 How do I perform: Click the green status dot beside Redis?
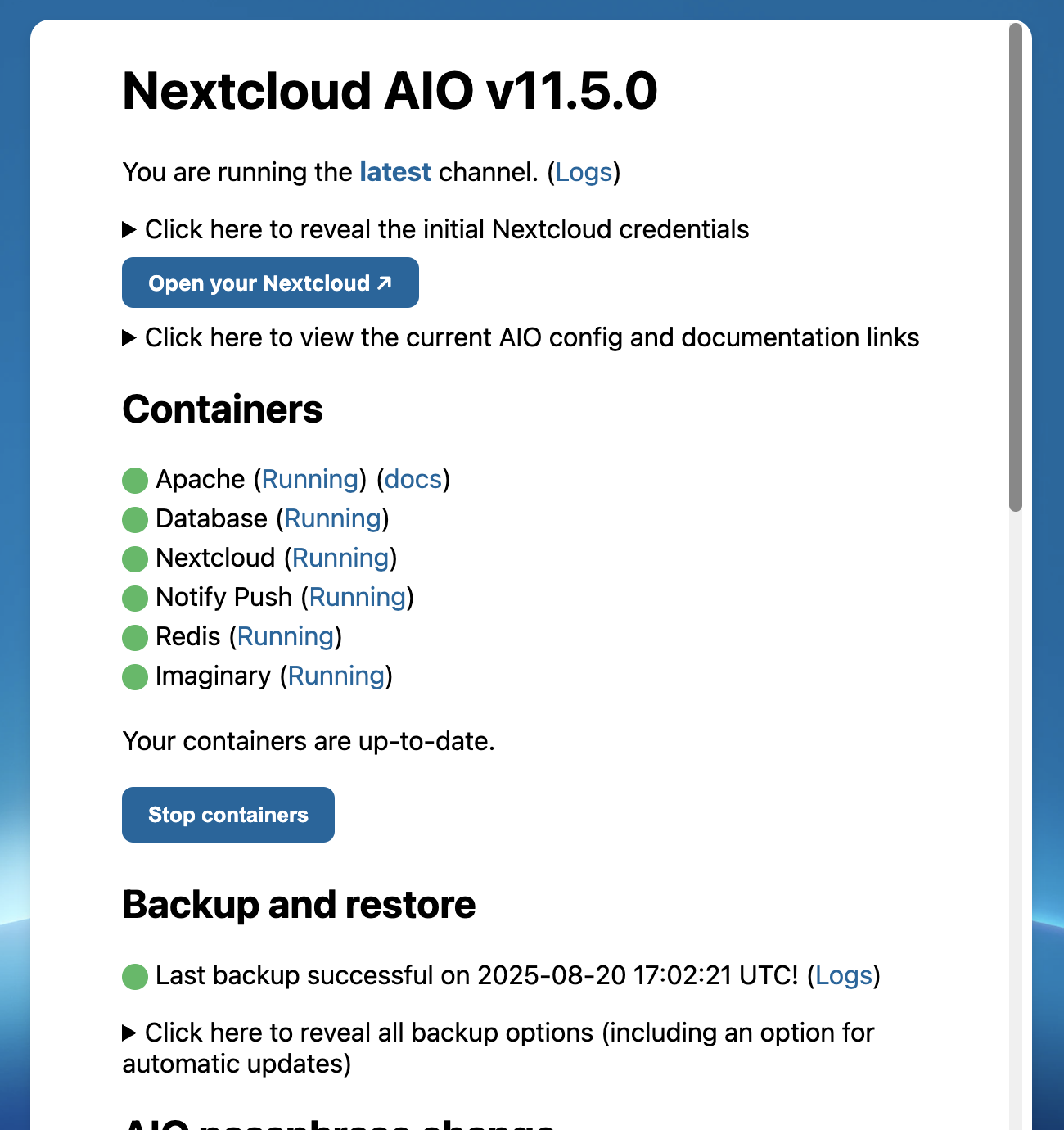pyautogui.click(x=135, y=638)
